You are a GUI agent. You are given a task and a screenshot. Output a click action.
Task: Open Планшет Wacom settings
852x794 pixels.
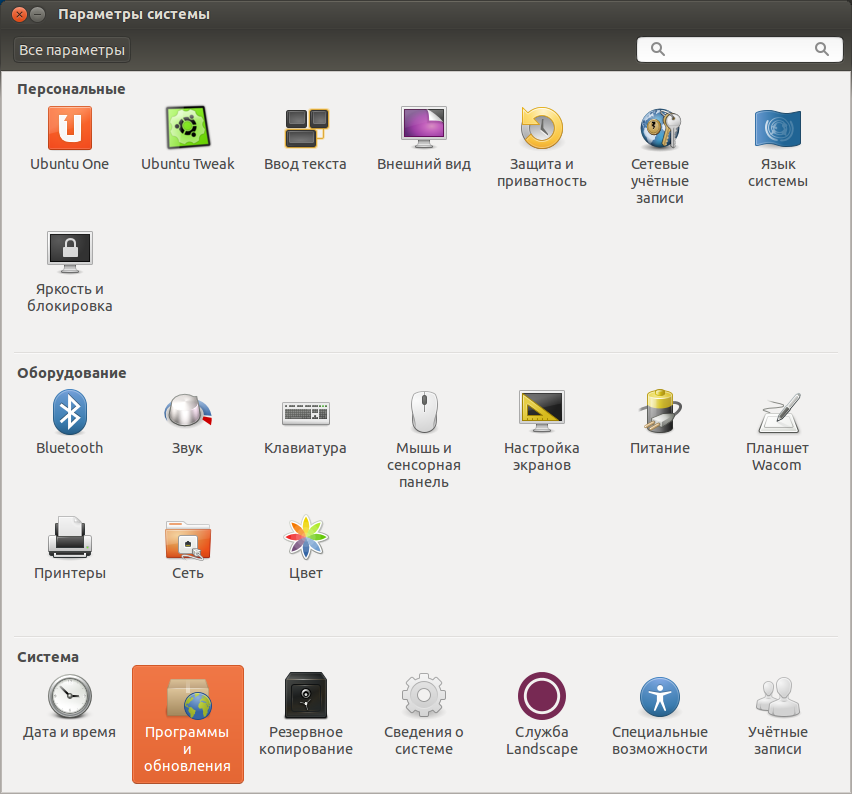pyautogui.click(x=778, y=431)
